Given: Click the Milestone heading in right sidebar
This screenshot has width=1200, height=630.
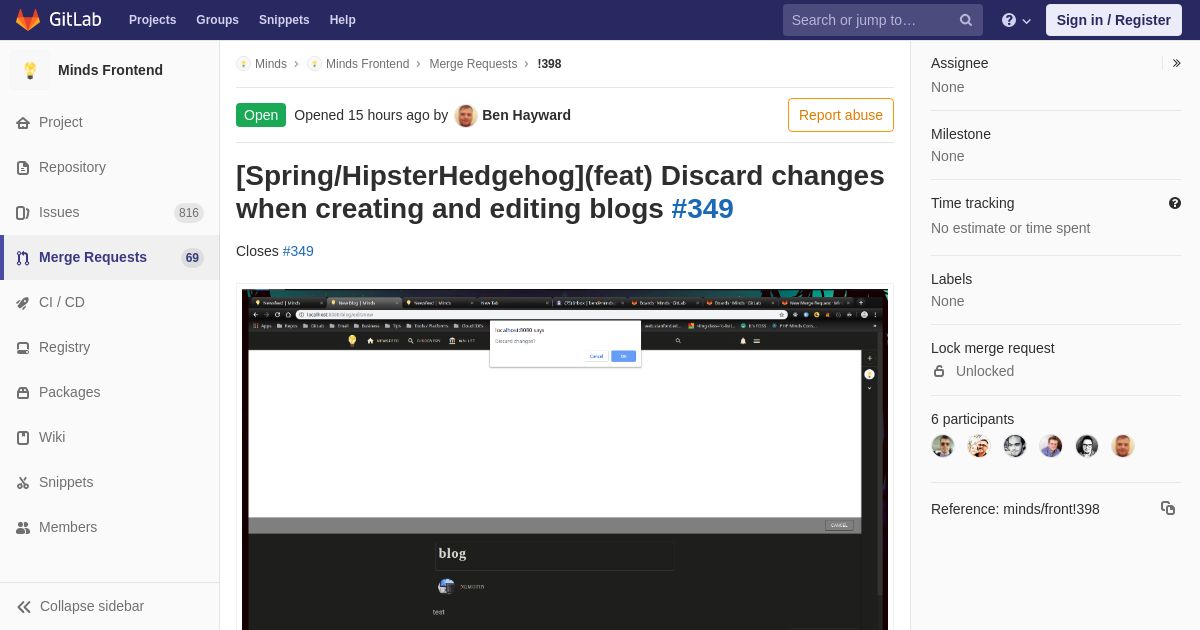Looking at the screenshot, I should coord(961,134).
